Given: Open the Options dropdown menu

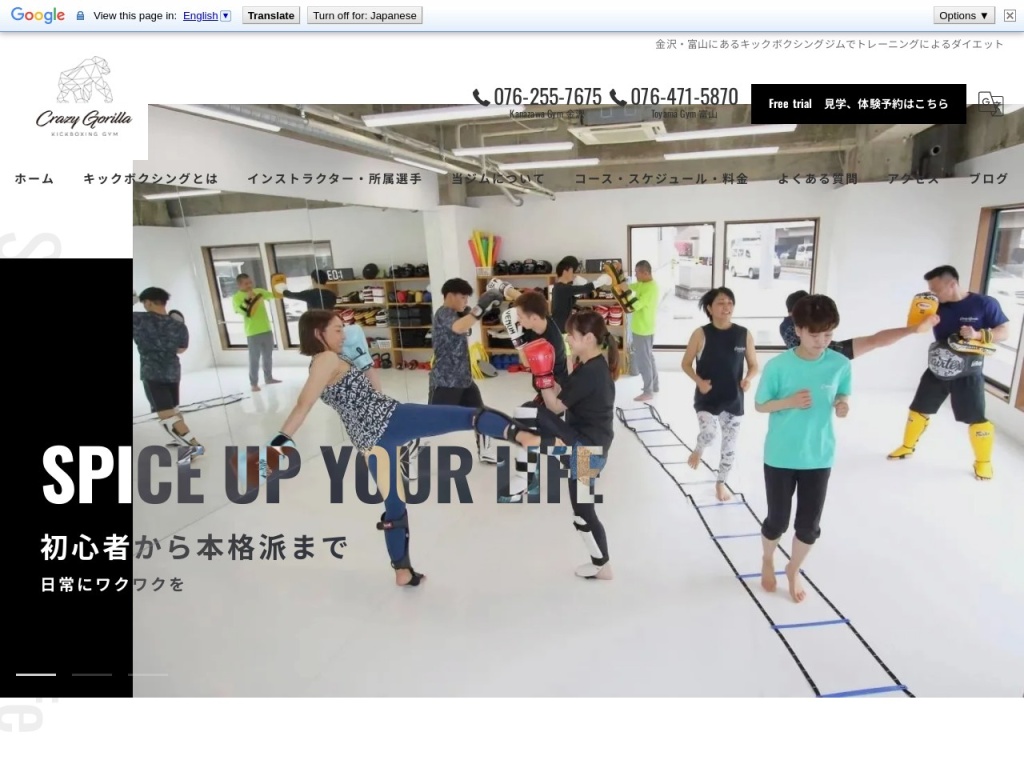Looking at the screenshot, I should tap(963, 16).
